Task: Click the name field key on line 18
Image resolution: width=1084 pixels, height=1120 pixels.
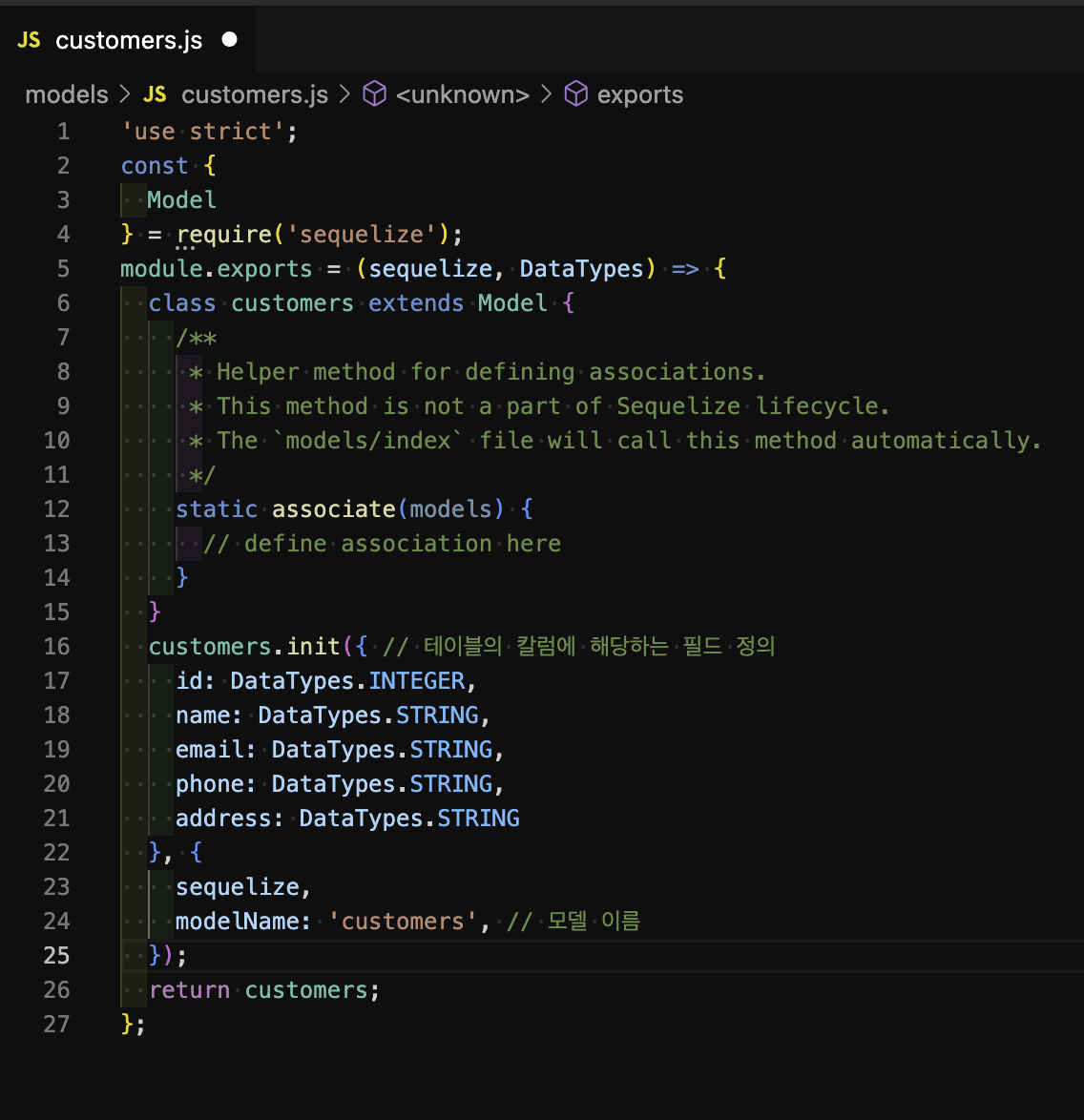Action: point(203,715)
